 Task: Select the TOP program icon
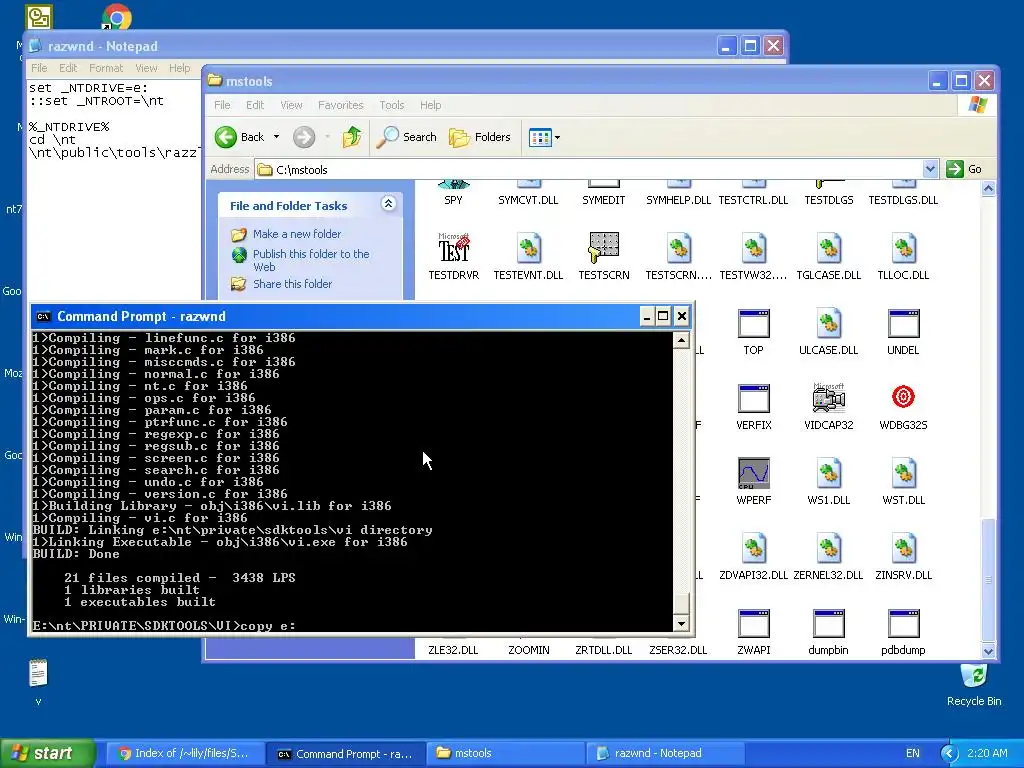(x=754, y=323)
